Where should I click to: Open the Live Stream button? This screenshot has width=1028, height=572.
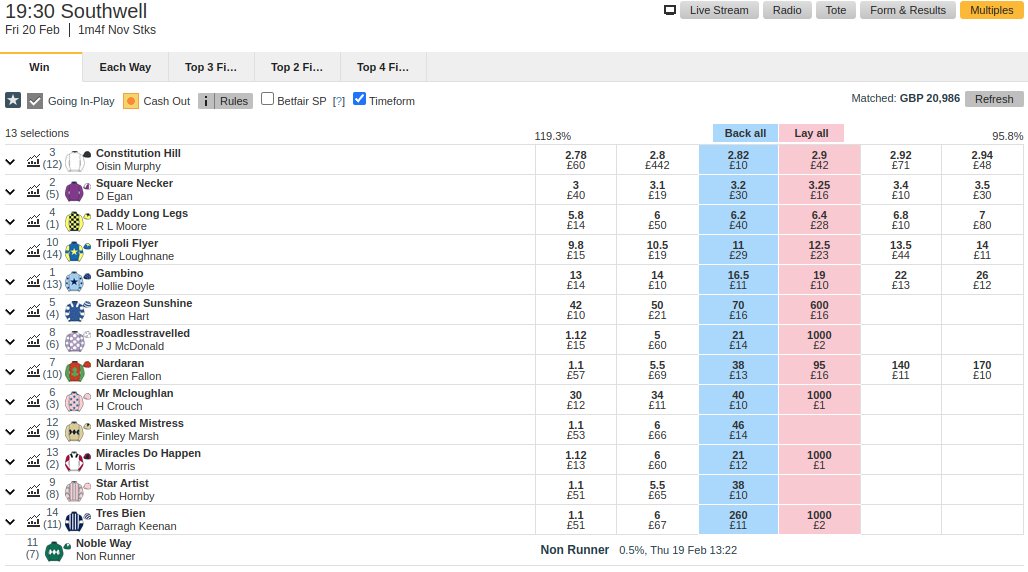719,10
